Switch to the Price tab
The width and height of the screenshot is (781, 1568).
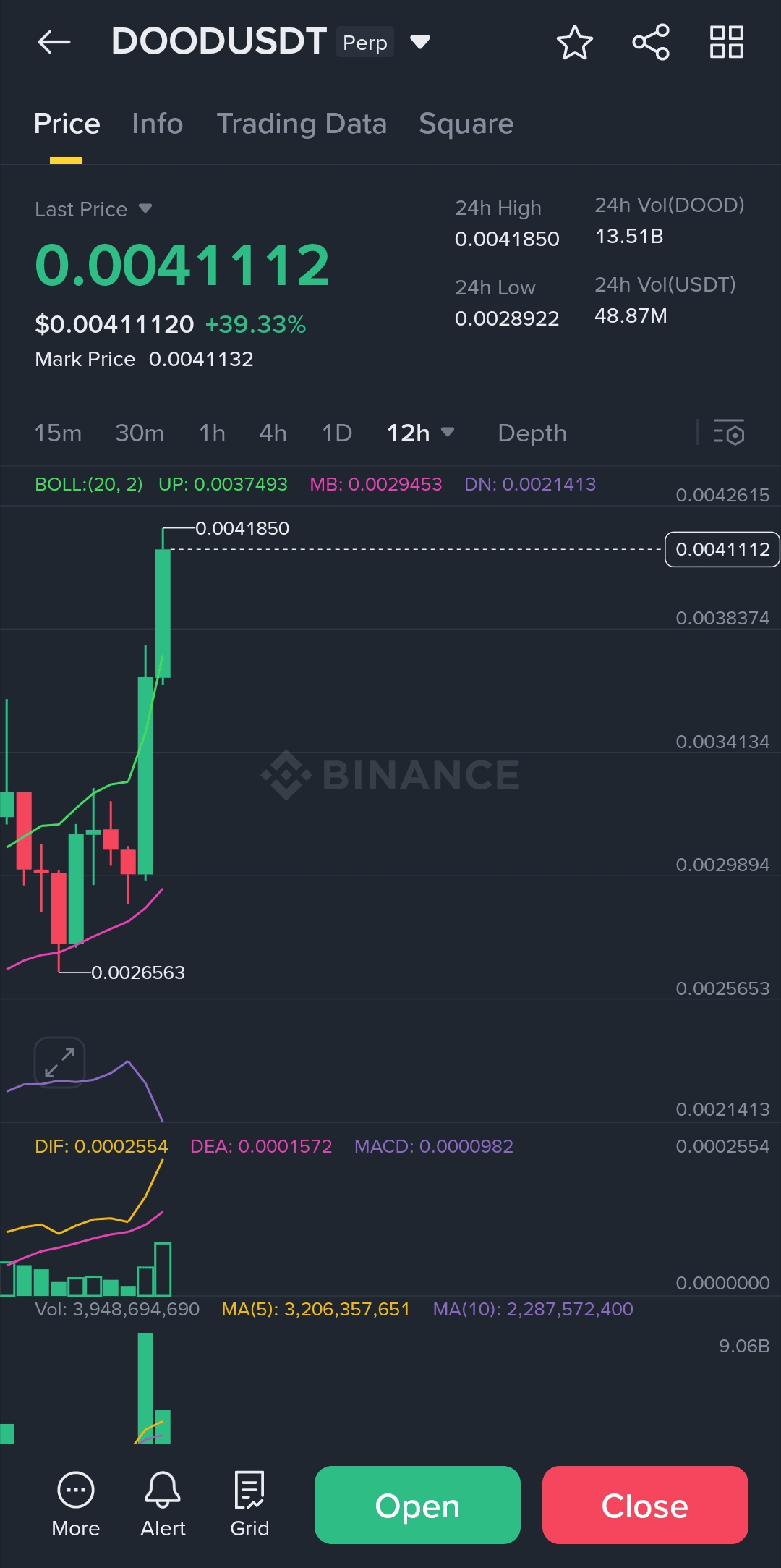(x=67, y=124)
